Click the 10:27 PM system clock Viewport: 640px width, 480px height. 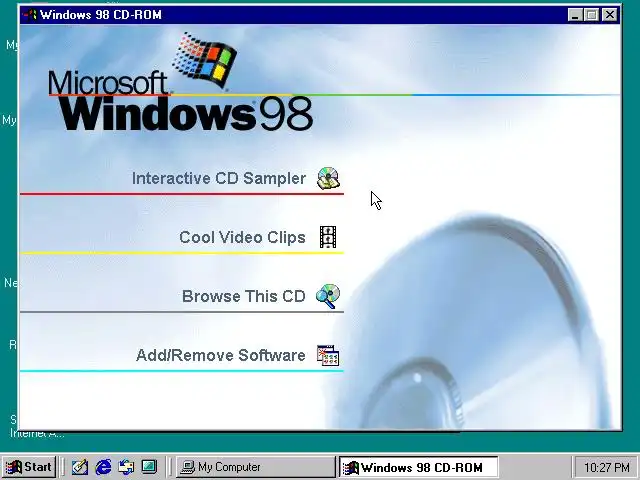click(x=606, y=467)
